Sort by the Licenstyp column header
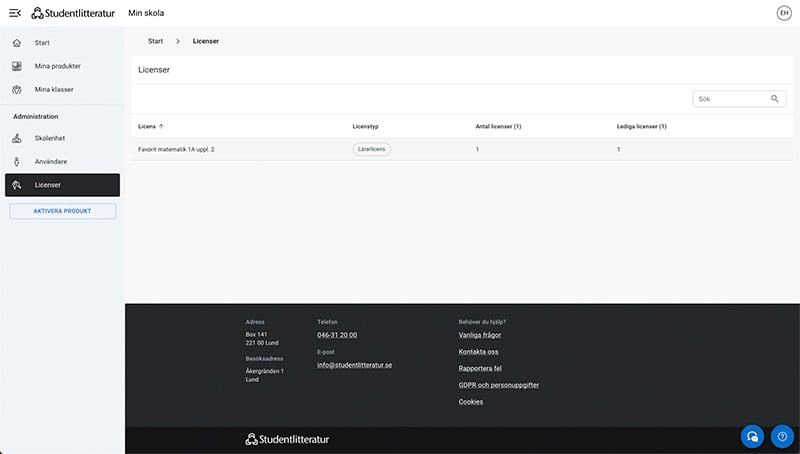 click(x=365, y=127)
